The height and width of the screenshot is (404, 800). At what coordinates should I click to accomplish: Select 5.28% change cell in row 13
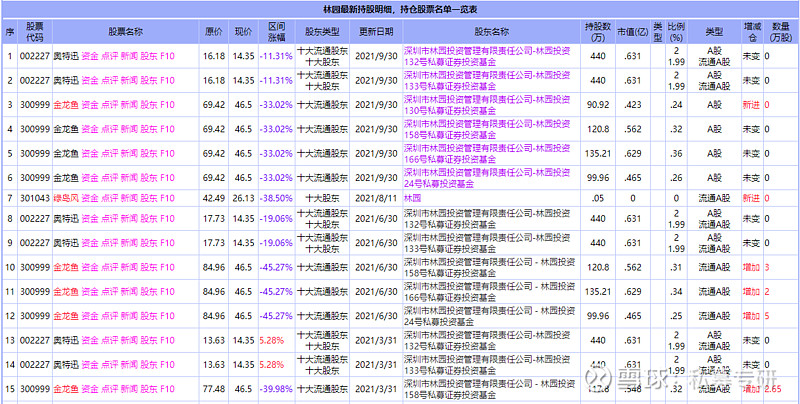[x=271, y=340]
